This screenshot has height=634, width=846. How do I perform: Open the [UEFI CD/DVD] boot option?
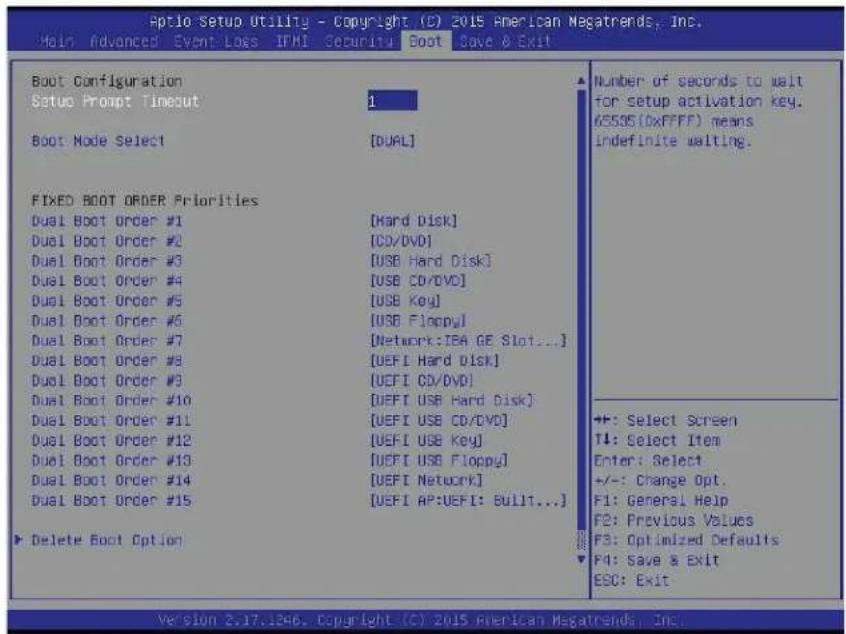421,381
